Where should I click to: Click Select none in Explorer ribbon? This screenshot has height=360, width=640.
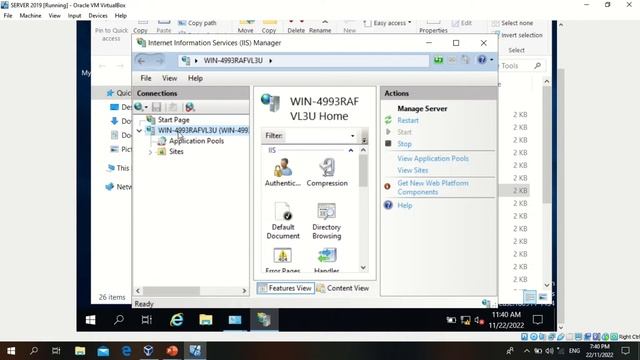517,23
